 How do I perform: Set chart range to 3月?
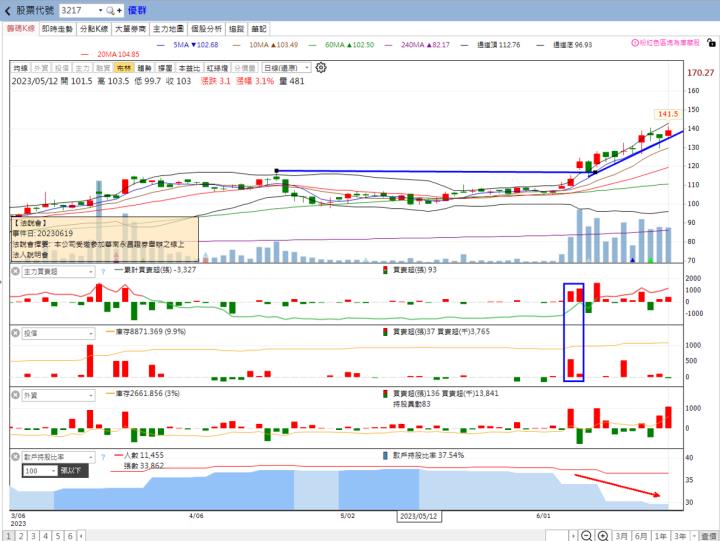pyautogui.click(x=621, y=536)
